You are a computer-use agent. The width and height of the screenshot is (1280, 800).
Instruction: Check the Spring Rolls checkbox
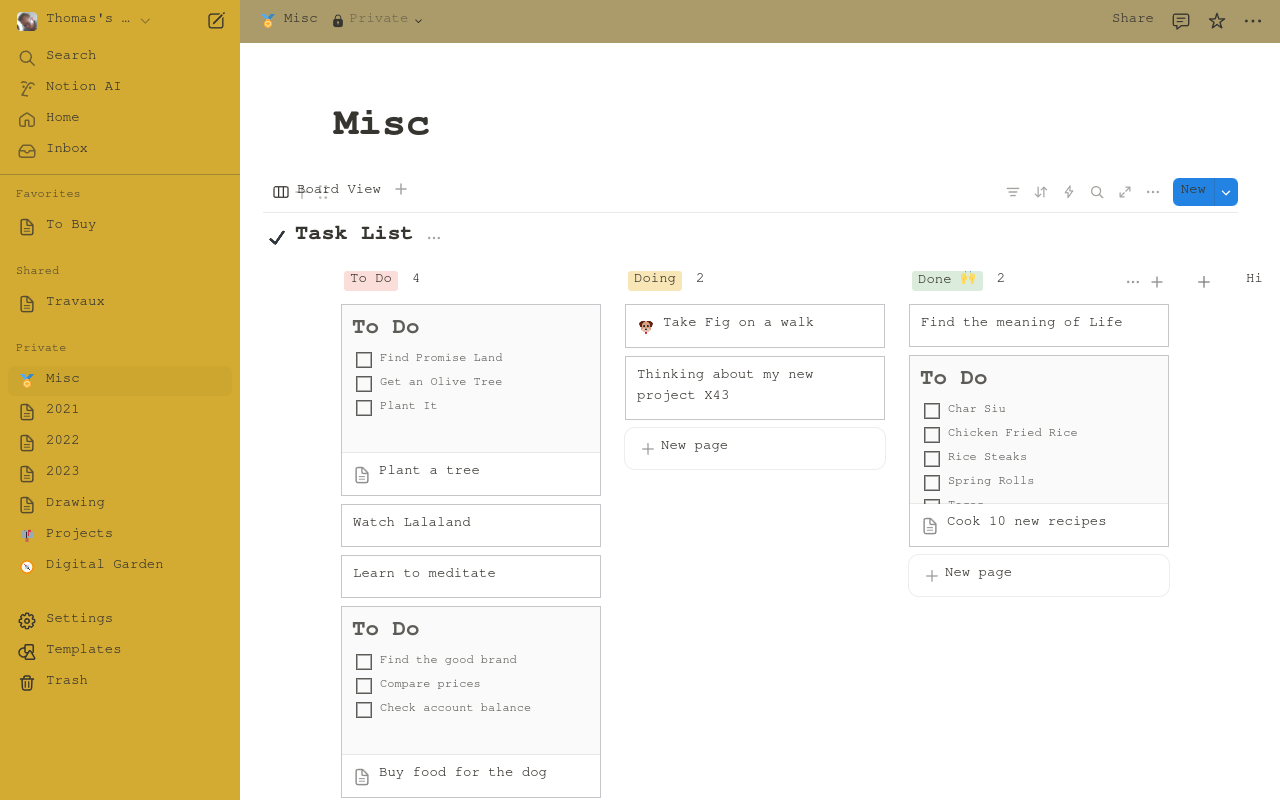[x=932, y=483]
